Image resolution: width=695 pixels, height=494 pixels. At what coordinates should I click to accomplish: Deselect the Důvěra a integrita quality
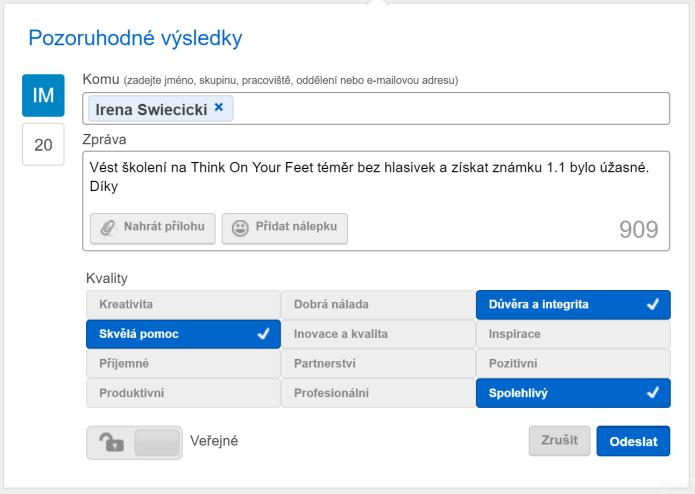(x=573, y=305)
